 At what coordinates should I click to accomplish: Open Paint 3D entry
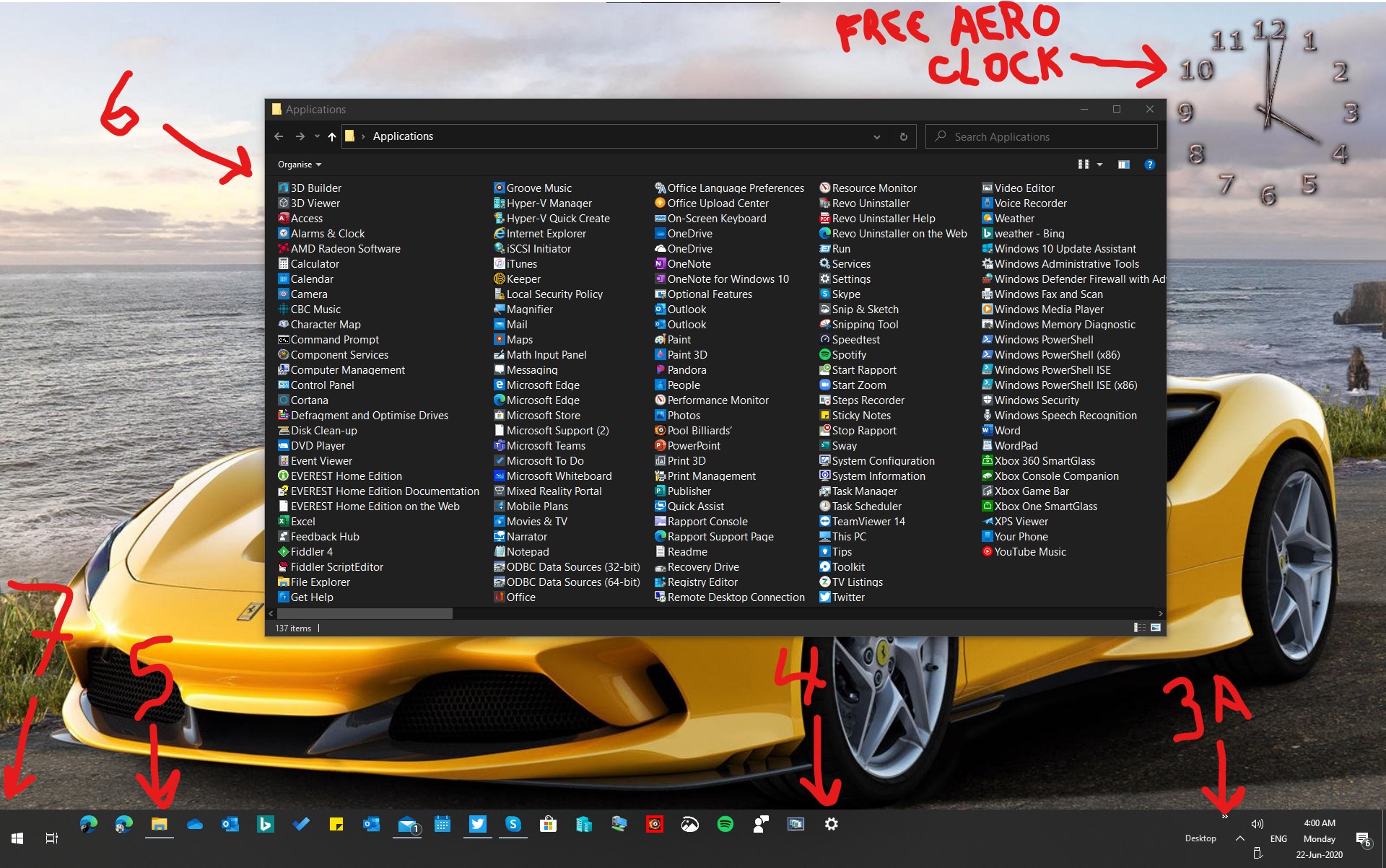681,354
